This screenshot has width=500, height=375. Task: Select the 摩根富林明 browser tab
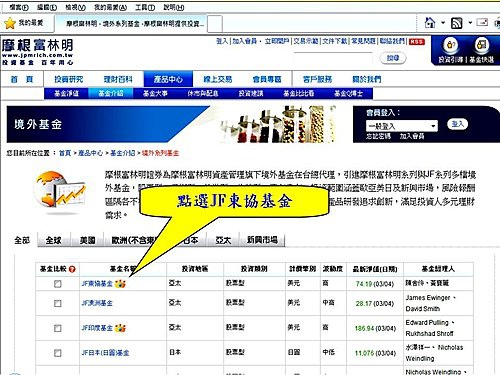point(132,24)
